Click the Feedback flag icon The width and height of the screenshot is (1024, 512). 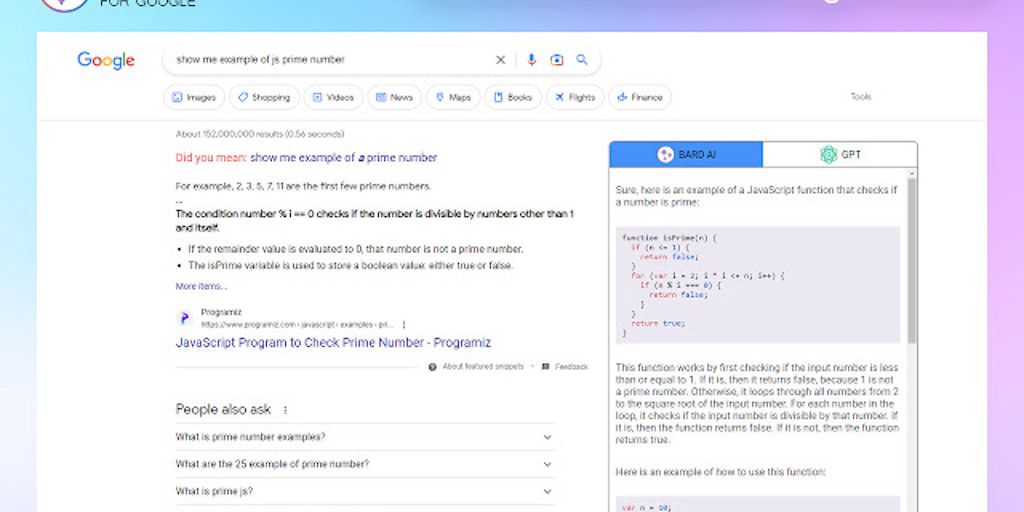point(545,367)
